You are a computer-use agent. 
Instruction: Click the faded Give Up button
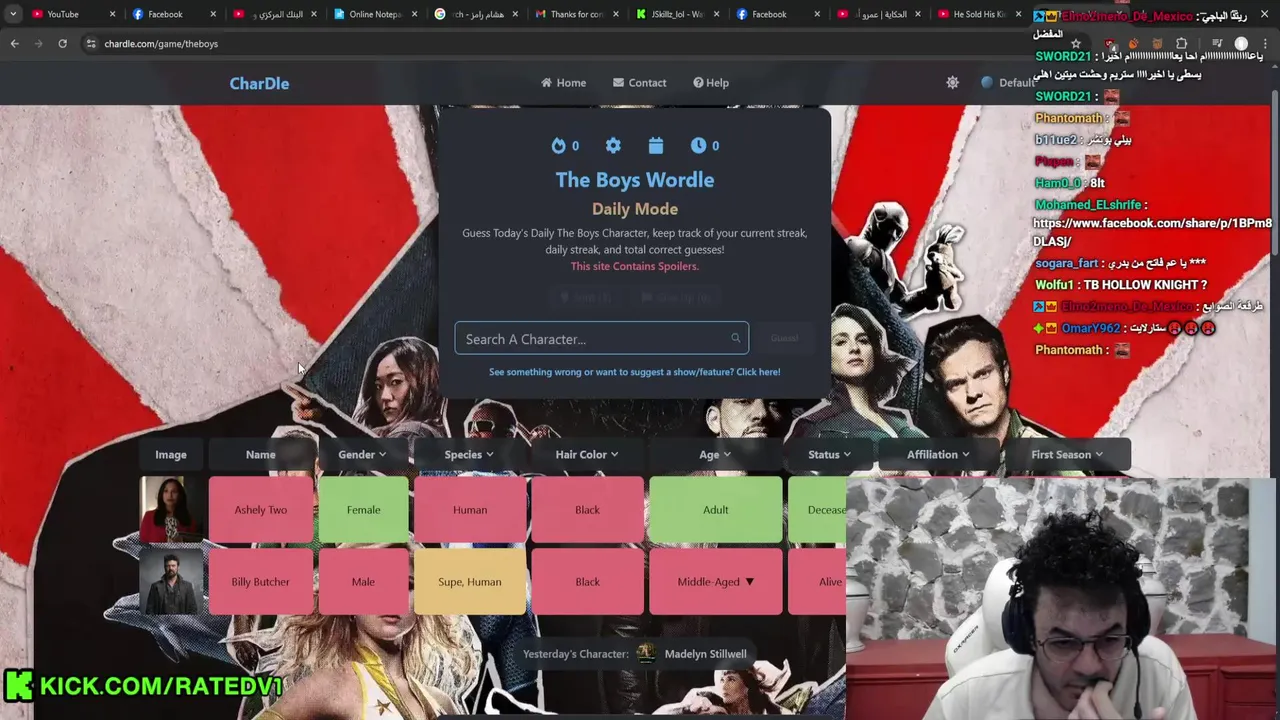[x=676, y=297]
